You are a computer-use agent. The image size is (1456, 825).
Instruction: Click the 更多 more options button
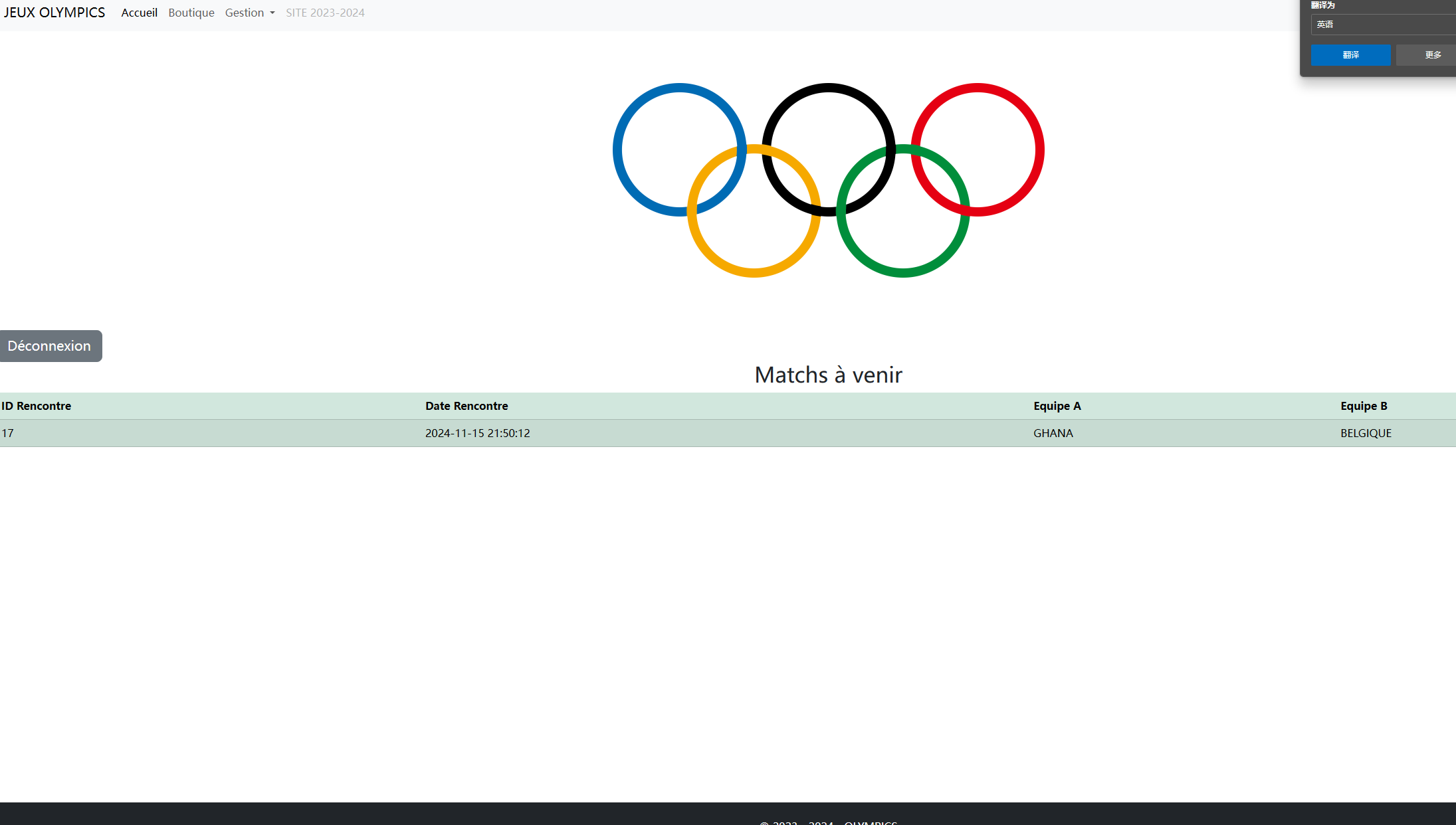pyautogui.click(x=1432, y=55)
